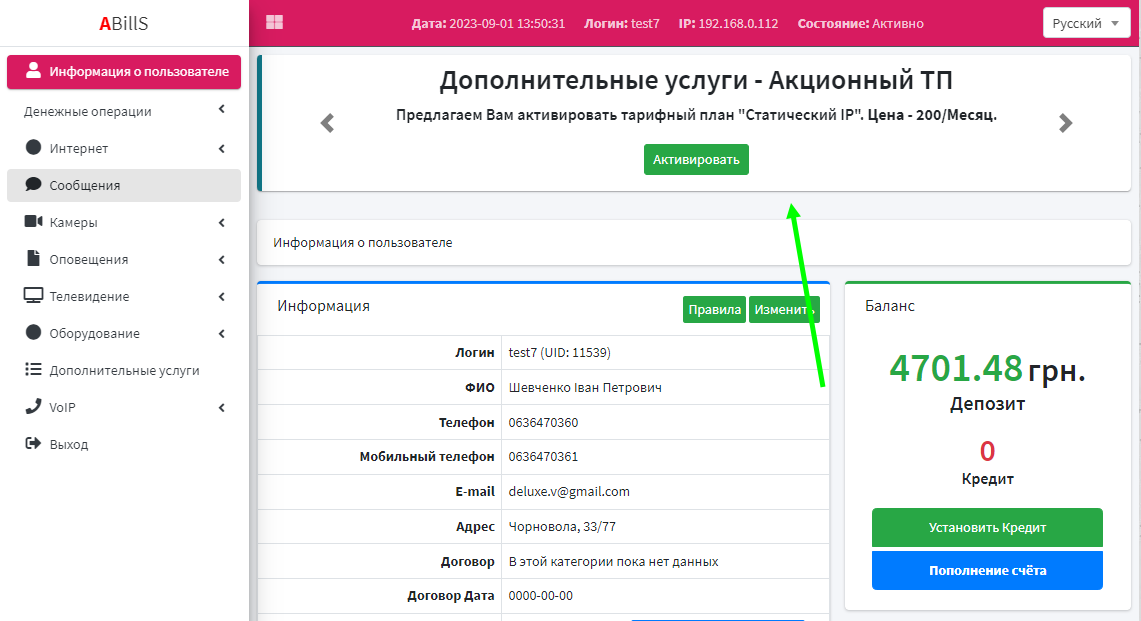This screenshot has height=621, width=1141.
Task: Expand the Денежные операции submenu
Action: point(221,111)
